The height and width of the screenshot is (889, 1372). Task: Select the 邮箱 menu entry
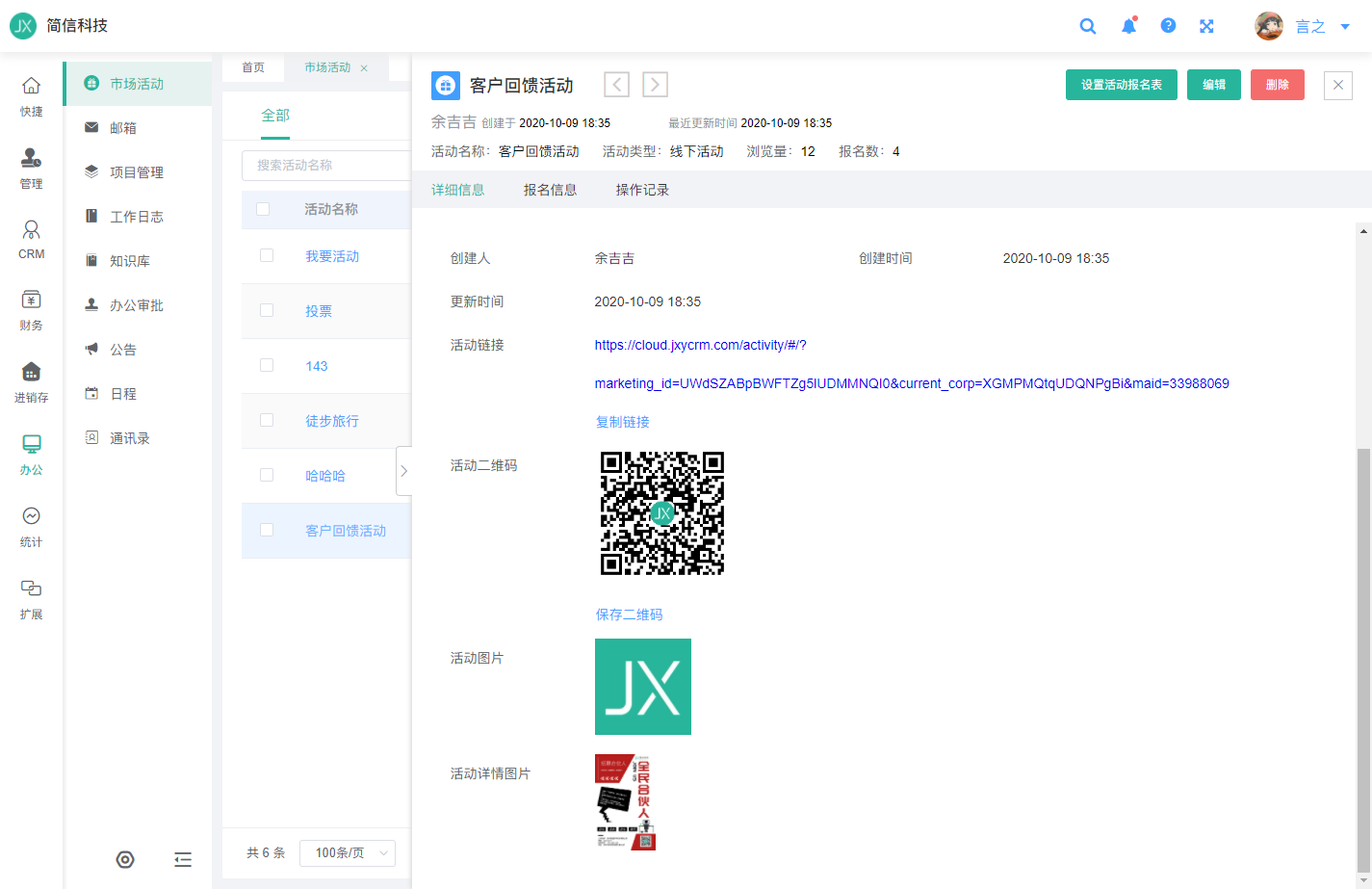[x=137, y=128]
